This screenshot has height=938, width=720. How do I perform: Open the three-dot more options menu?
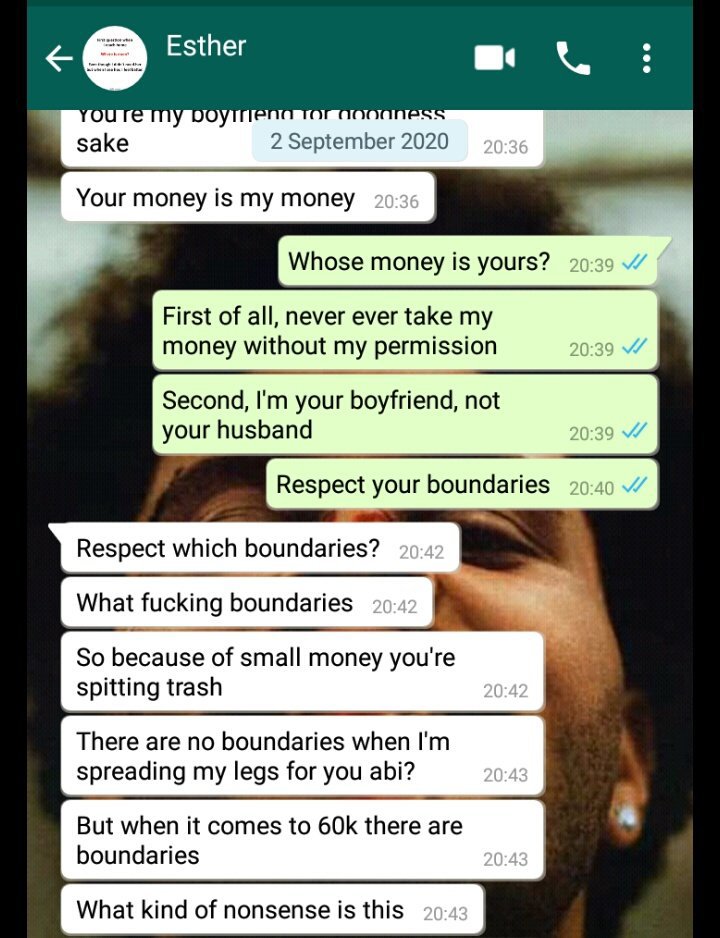[x=646, y=58]
